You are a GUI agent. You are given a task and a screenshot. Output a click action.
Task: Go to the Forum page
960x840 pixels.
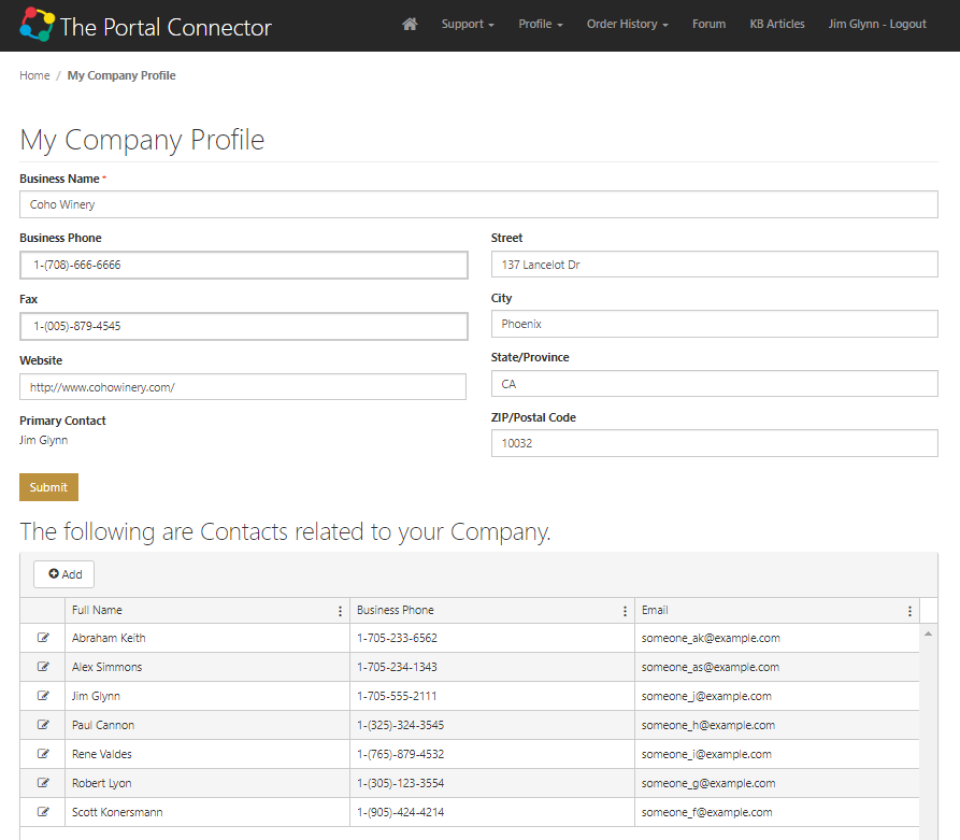click(x=708, y=24)
